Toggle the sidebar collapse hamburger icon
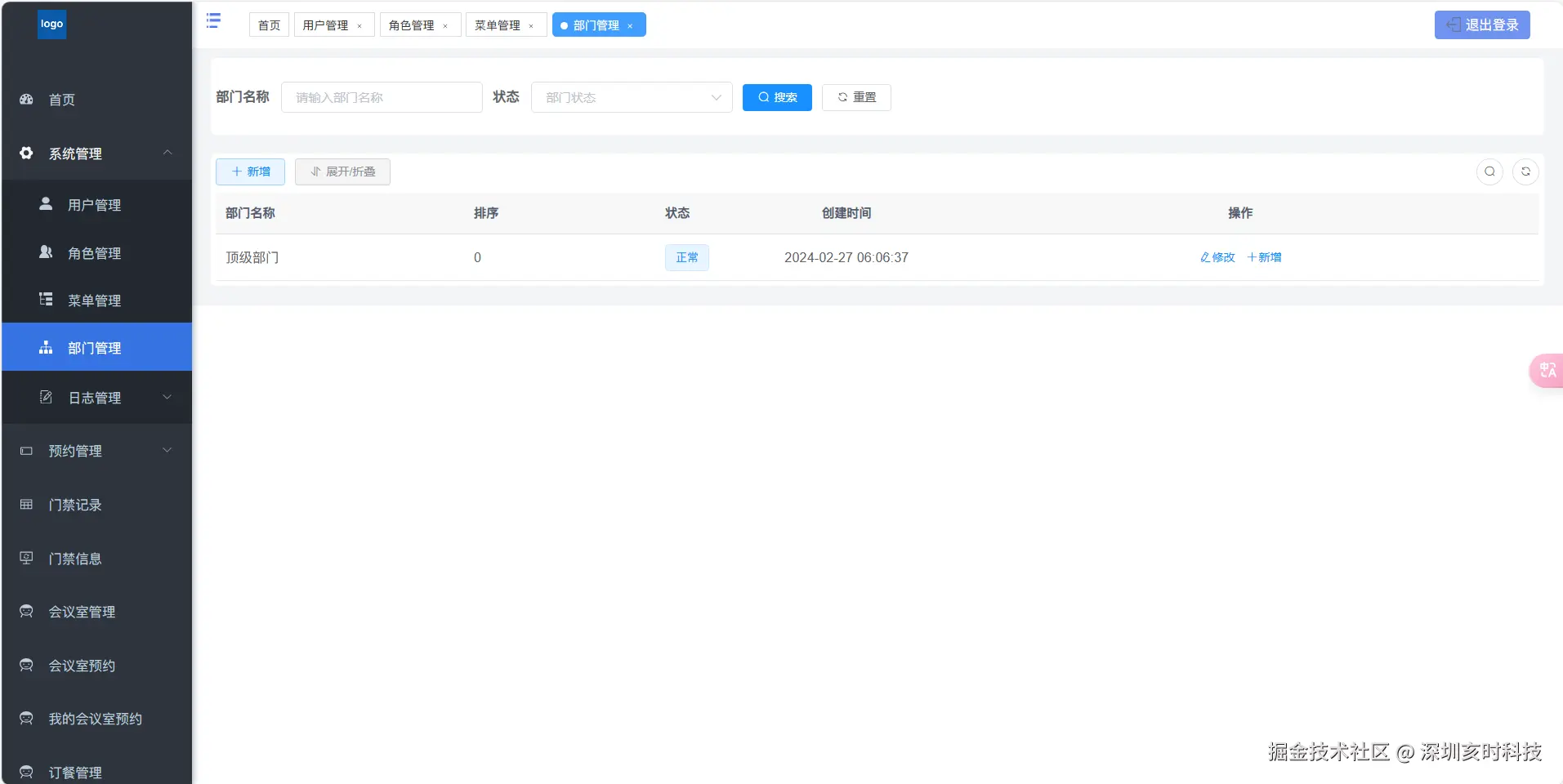Screen dimensions: 1563x784 [213, 21]
